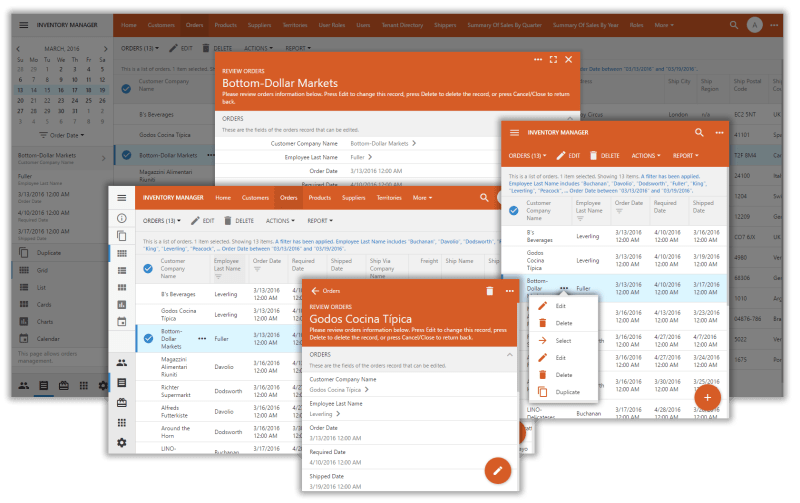Toggle Bottom-Dollar Markets row check in background window
This screenshot has height=503, width=800.
(x=127, y=155)
